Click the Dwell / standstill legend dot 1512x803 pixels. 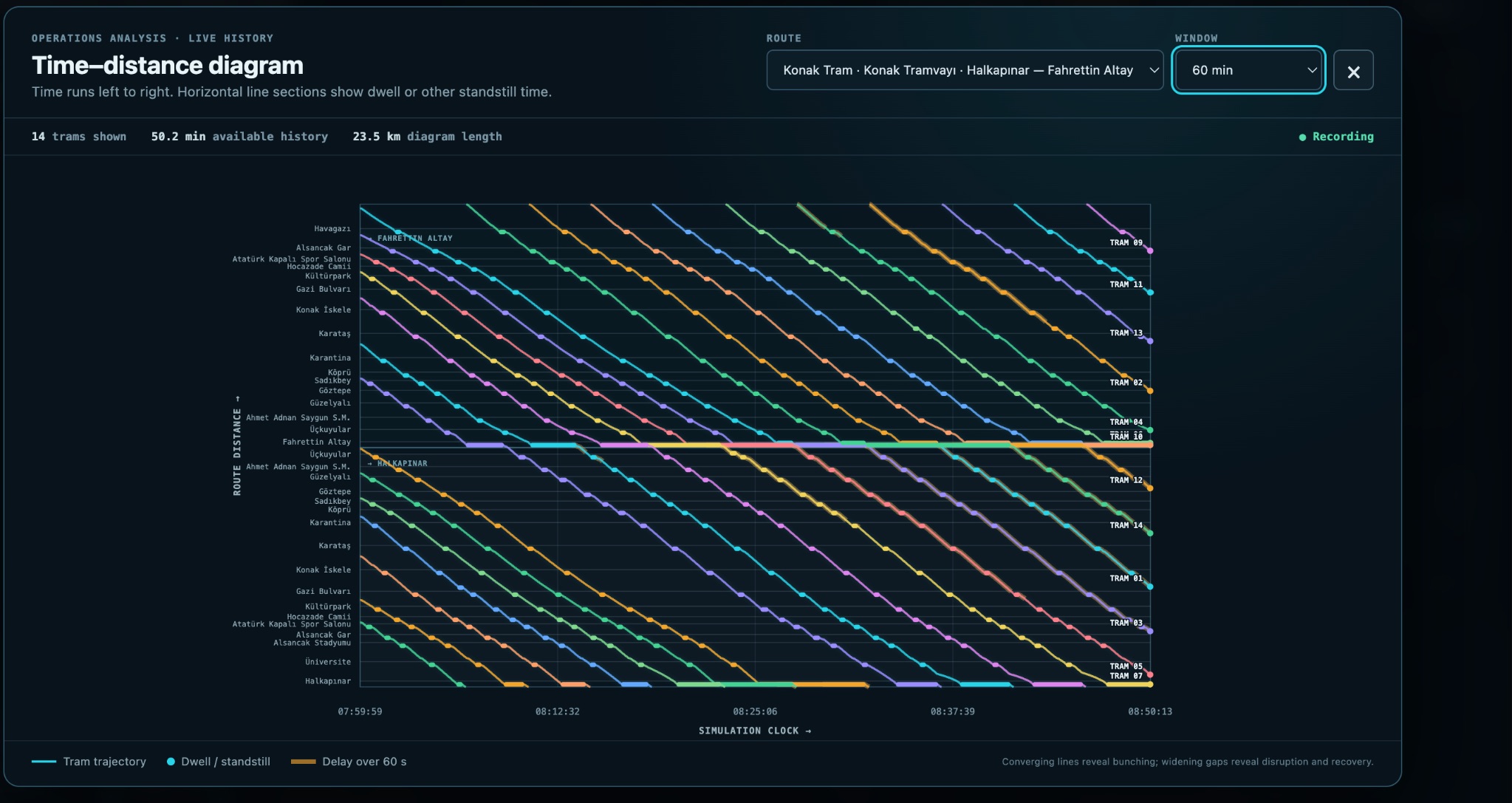tap(171, 762)
